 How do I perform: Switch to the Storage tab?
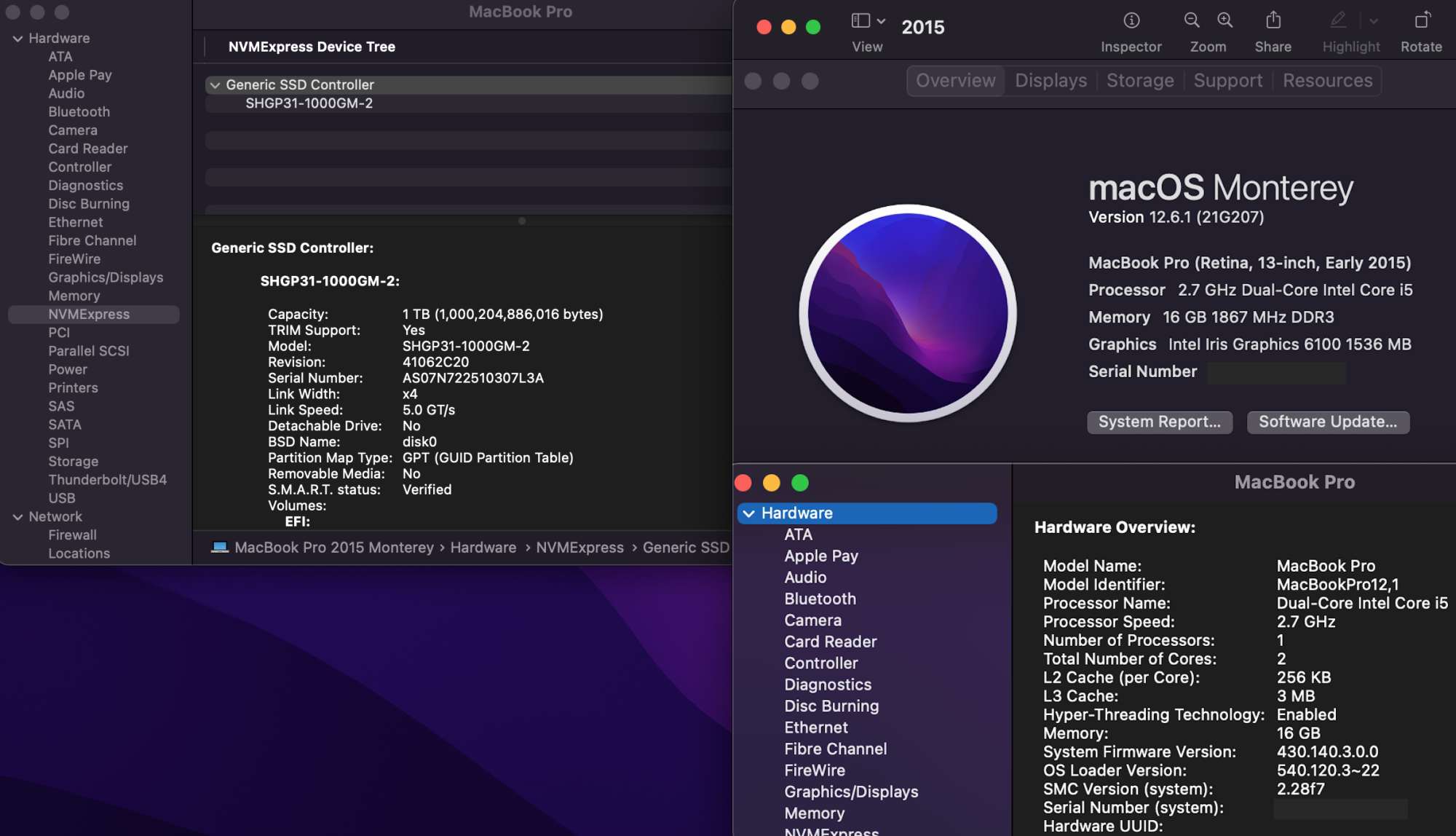pos(1139,81)
